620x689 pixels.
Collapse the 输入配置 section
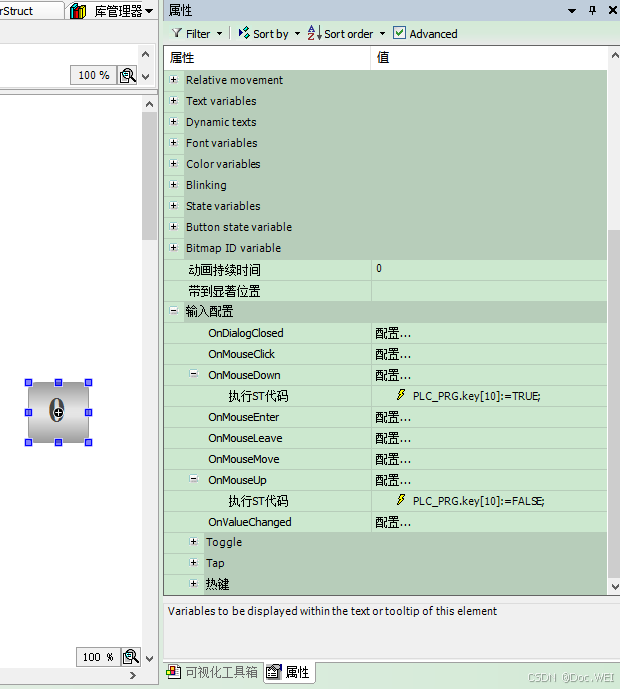coord(174,311)
